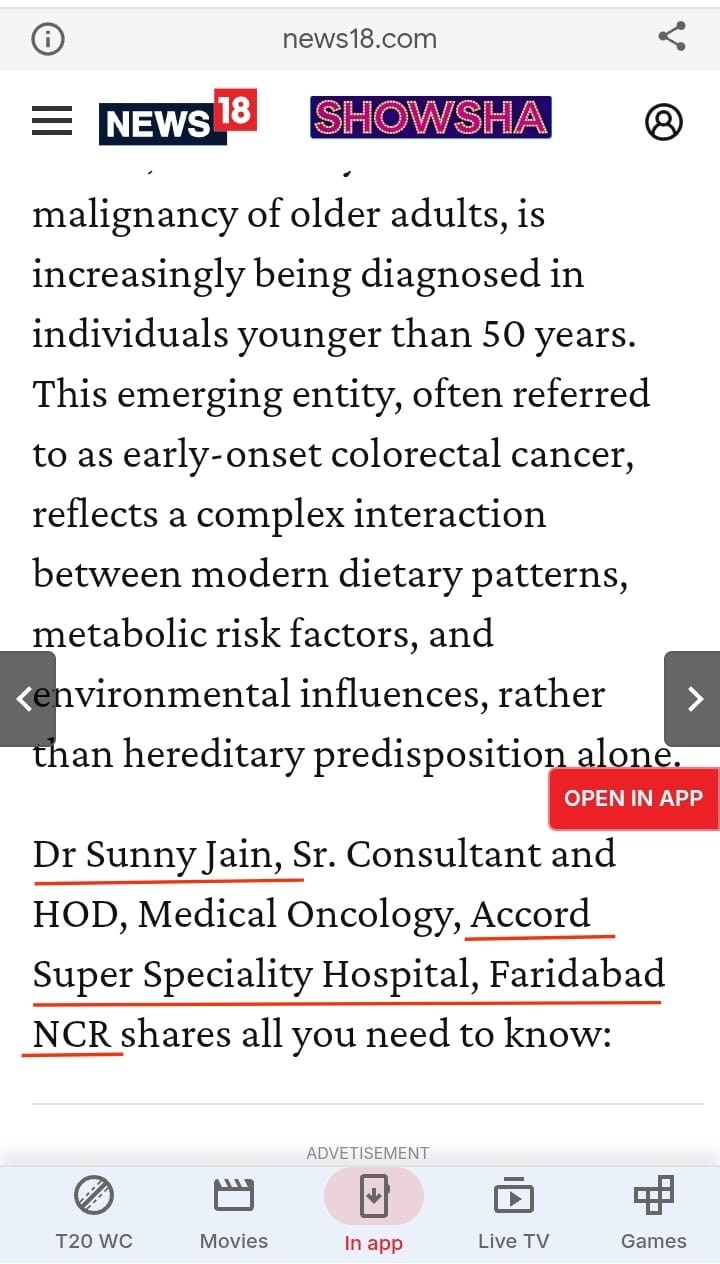Open the Games icon

654,1195
